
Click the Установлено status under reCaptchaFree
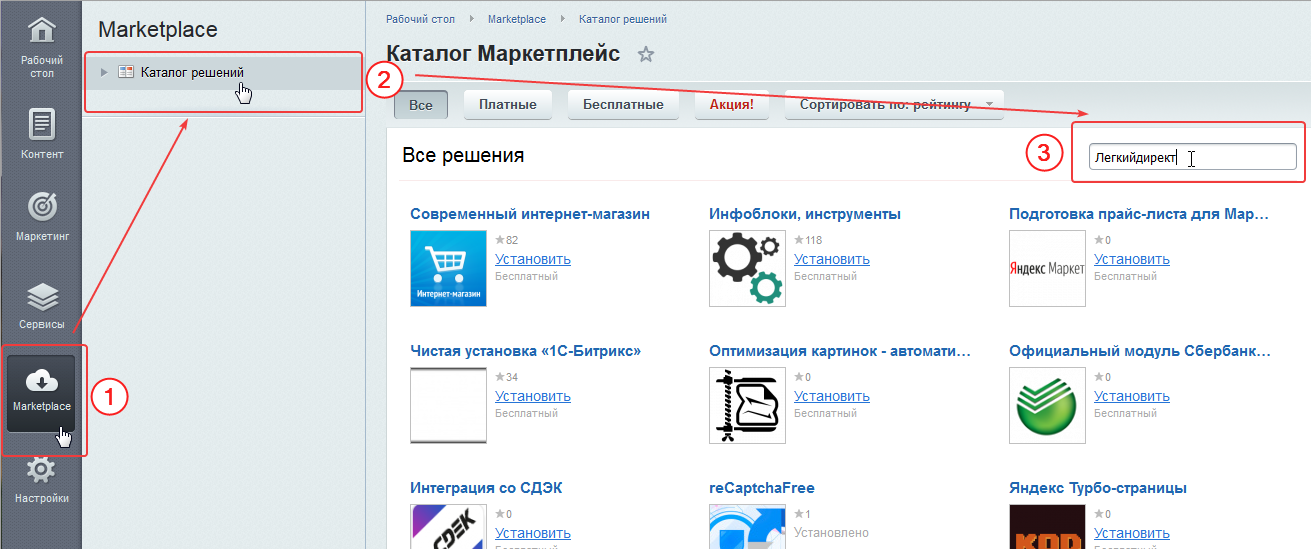(x=831, y=533)
